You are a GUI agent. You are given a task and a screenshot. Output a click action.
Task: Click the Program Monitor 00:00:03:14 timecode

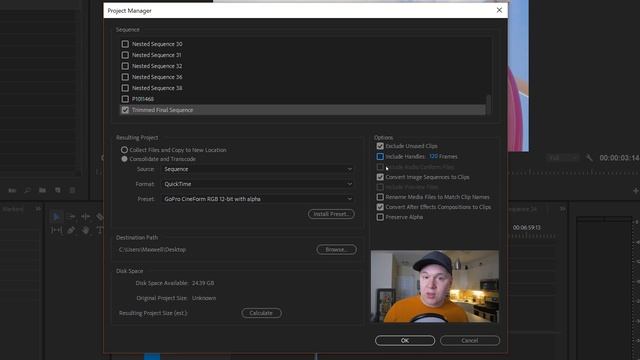click(619, 158)
